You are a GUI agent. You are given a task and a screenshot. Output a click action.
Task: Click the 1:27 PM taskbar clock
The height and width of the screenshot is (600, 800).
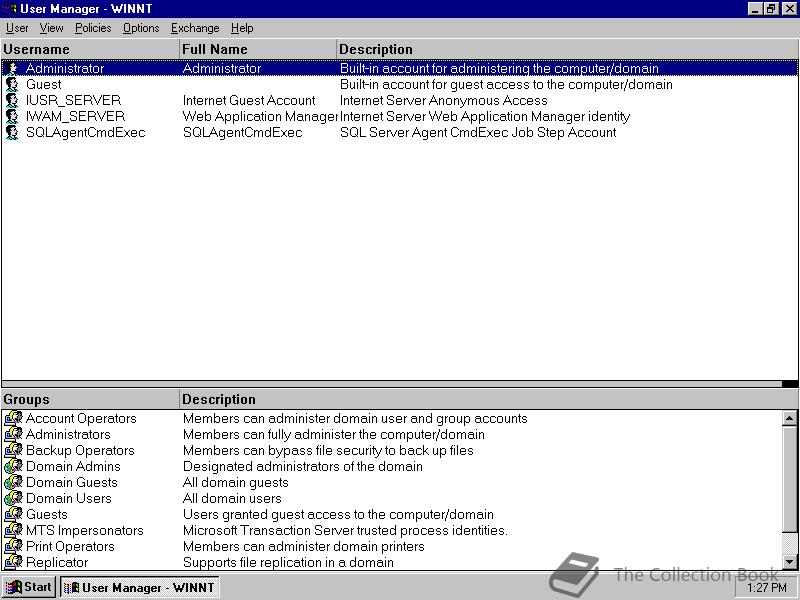click(766, 588)
